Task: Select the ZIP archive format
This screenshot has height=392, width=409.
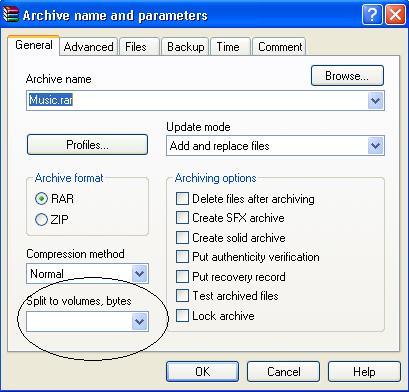Action: click(x=41, y=220)
